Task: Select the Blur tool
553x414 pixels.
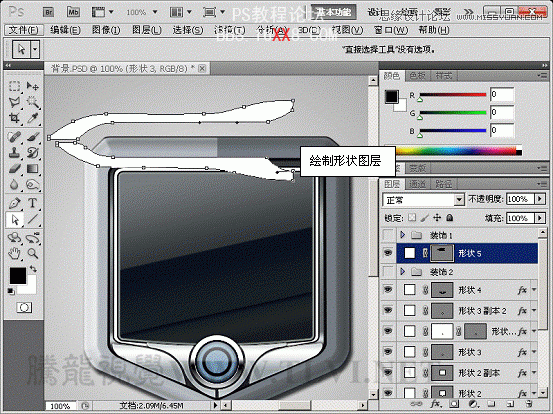Action: (14, 185)
